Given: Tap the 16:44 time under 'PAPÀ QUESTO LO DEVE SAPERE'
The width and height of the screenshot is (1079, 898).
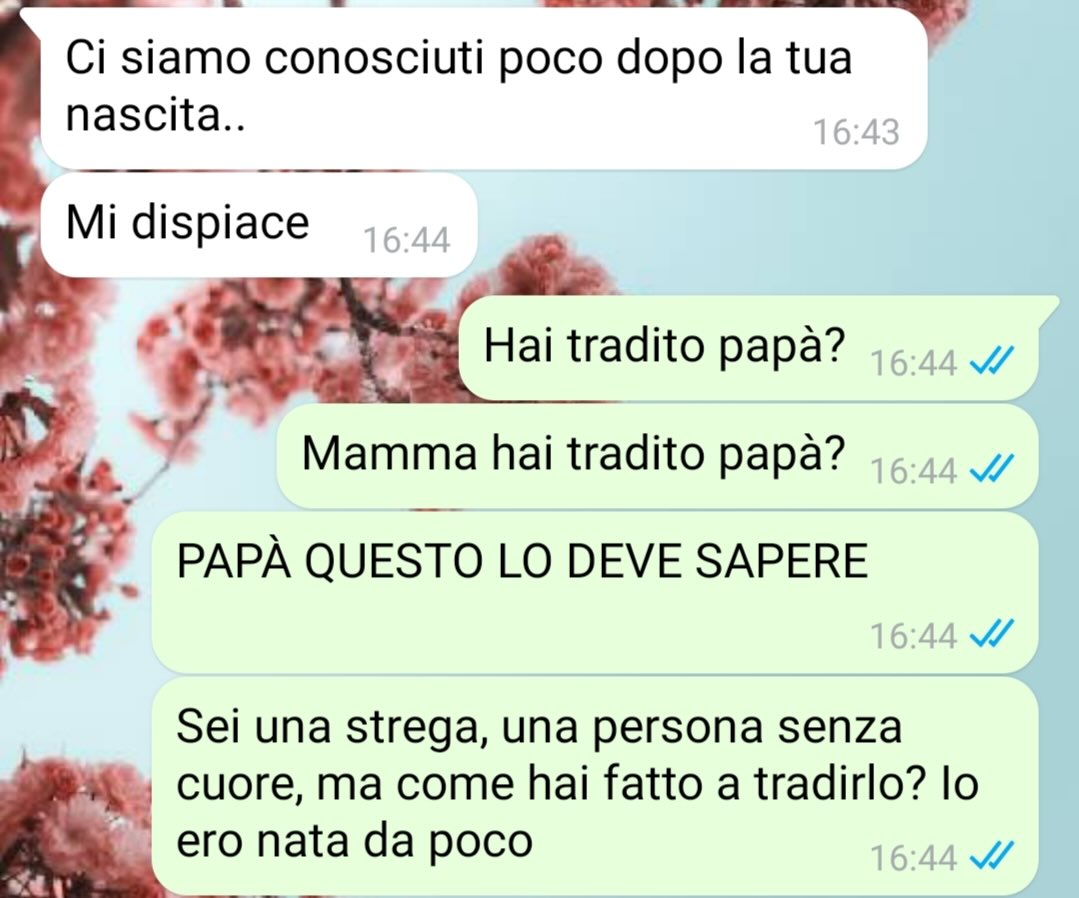Looking at the screenshot, I should coord(914,636).
